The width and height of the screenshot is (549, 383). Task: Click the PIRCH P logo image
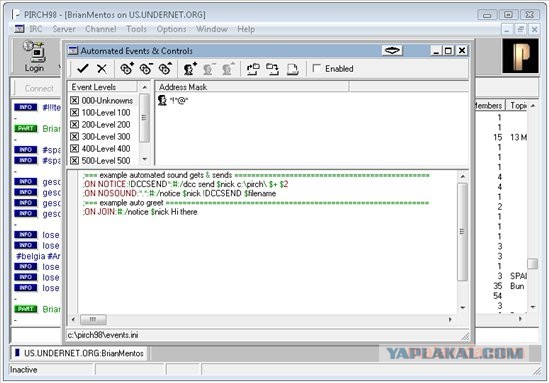[520, 56]
